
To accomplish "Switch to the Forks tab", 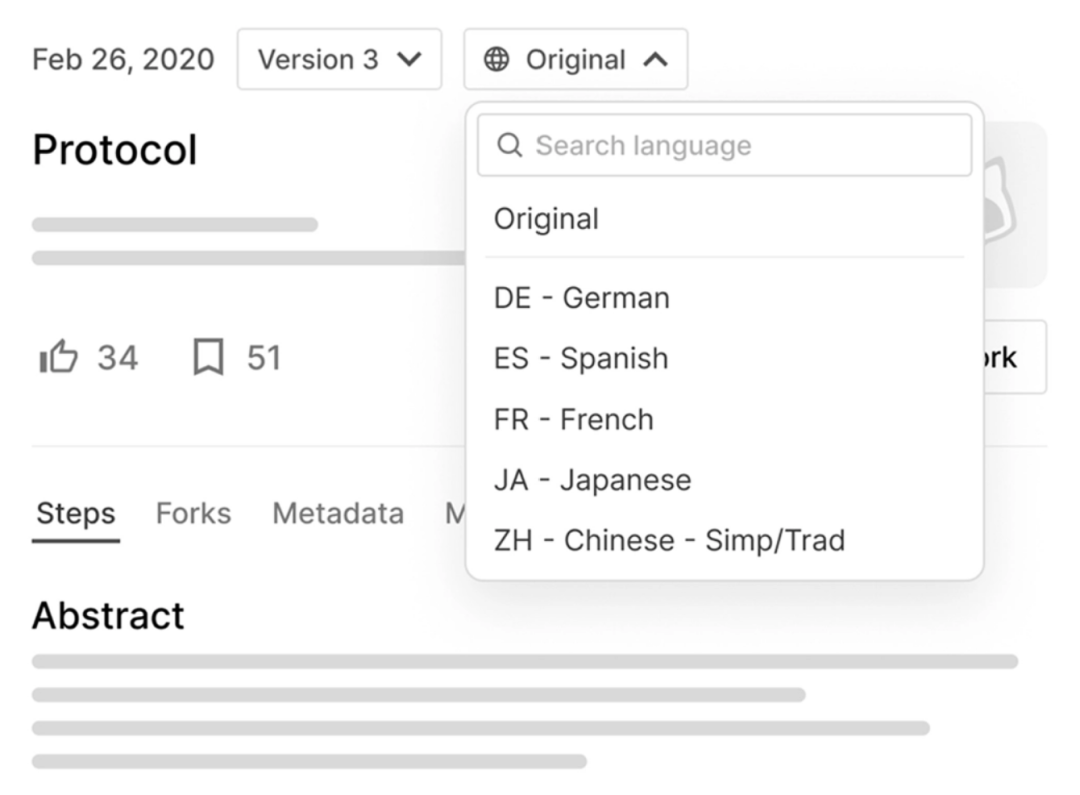I will [194, 514].
